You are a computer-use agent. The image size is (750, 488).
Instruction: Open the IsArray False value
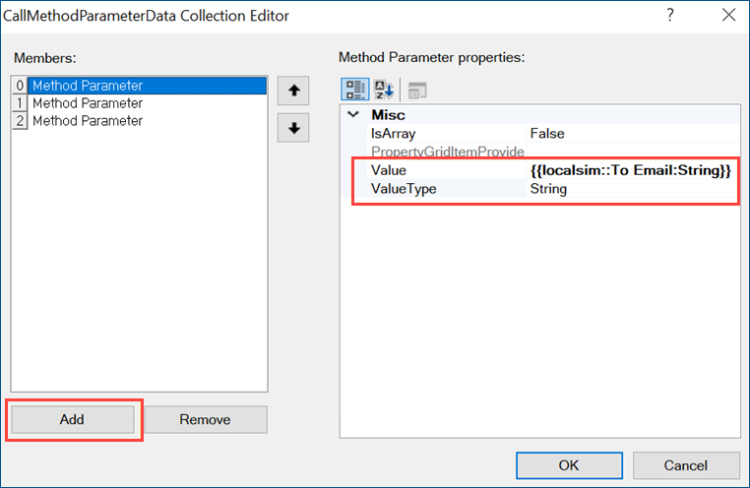click(631, 133)
